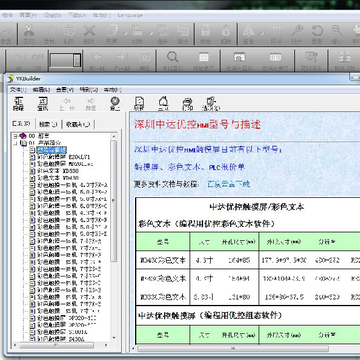This screenshot has height=360, width=360.
Task: Click the Stop (停止) icon in the help toolbar
Action: click(115, 101)
